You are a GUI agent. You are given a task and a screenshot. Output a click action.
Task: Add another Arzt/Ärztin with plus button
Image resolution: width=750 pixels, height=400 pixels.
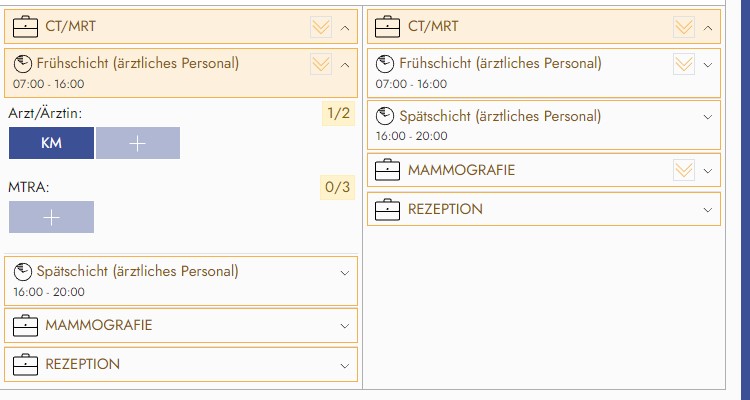pyautogui.click(x=138, y=143)
